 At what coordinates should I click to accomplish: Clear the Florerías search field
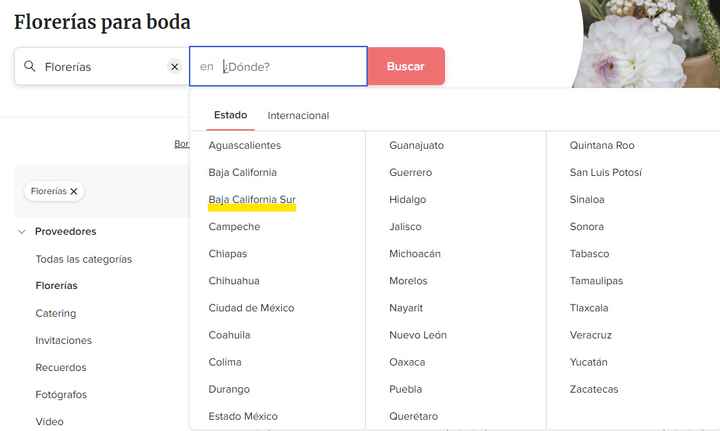[174, 67]
